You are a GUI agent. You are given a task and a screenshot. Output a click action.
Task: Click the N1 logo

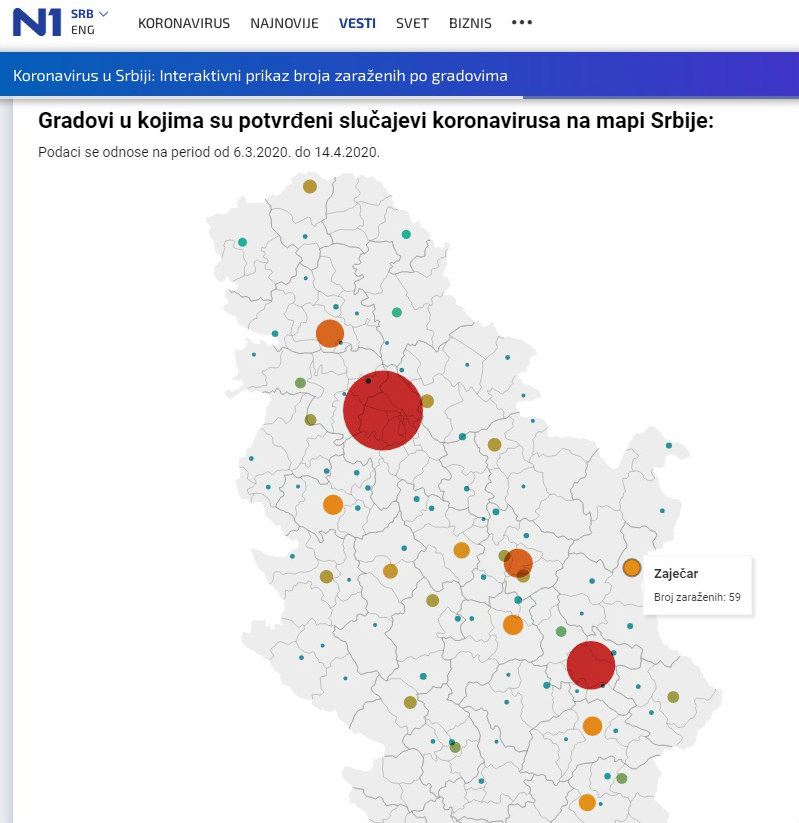(37, 23)
